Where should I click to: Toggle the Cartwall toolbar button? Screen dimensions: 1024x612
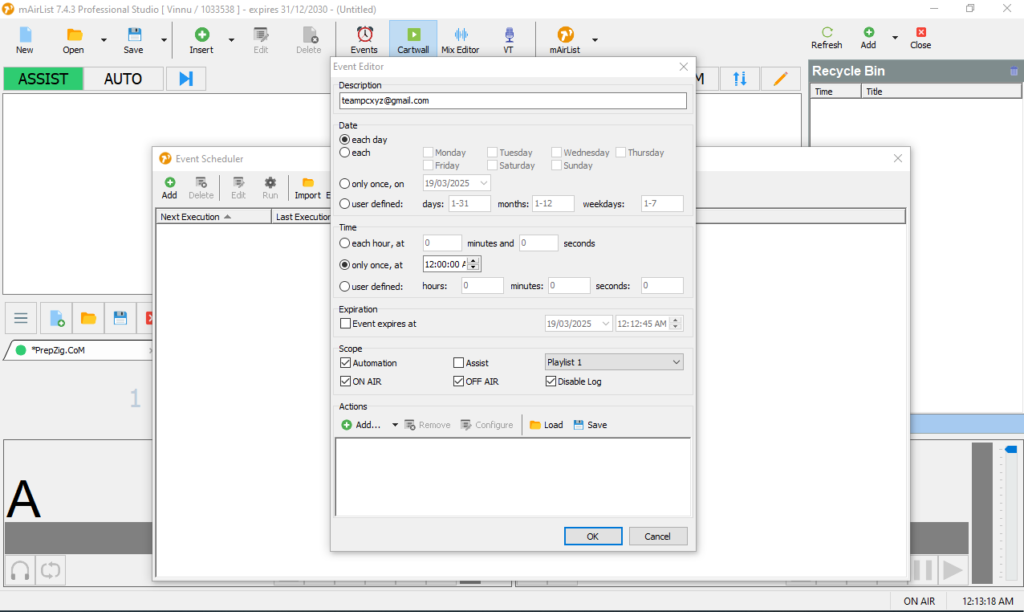pos(413,39)
